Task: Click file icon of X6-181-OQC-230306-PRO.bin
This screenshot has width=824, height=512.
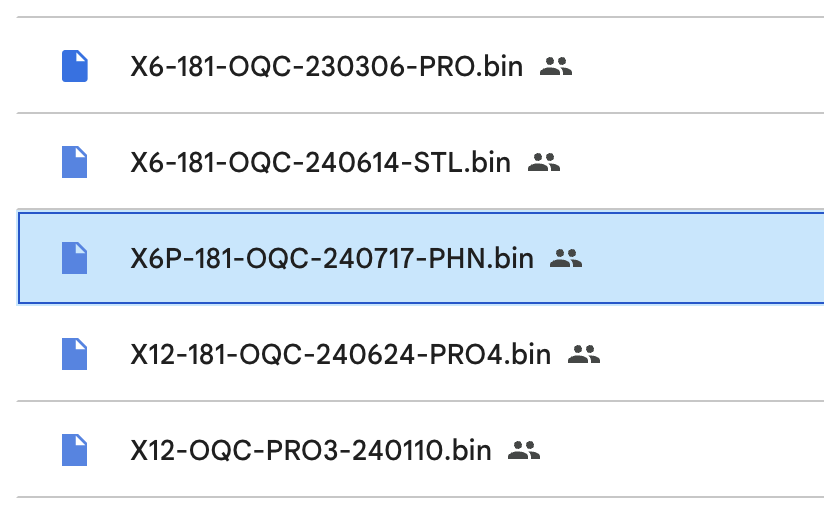Action: [75, 66]
